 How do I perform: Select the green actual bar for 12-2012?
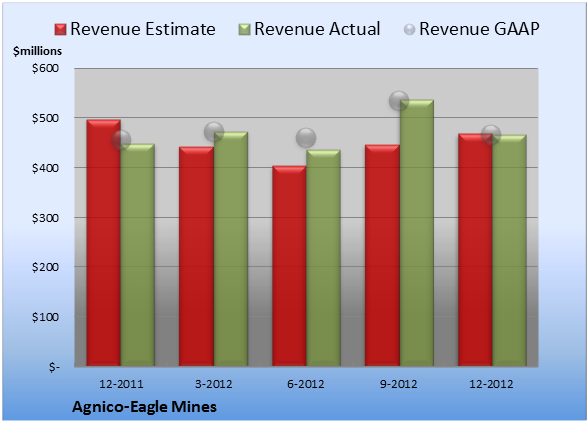point(509,250)
